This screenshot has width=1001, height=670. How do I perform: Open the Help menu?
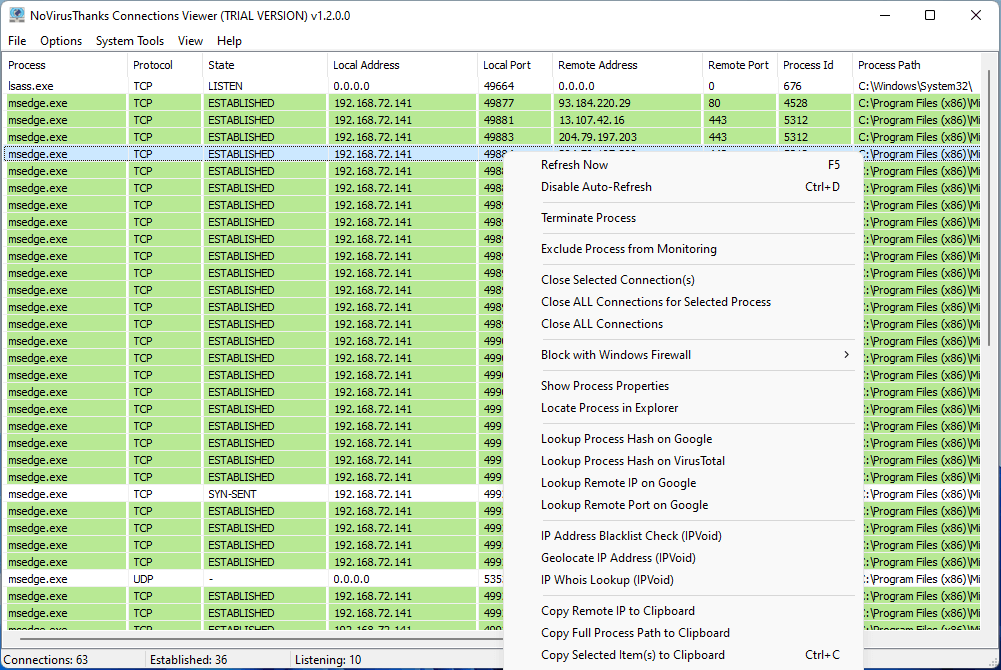coord(229,41)
